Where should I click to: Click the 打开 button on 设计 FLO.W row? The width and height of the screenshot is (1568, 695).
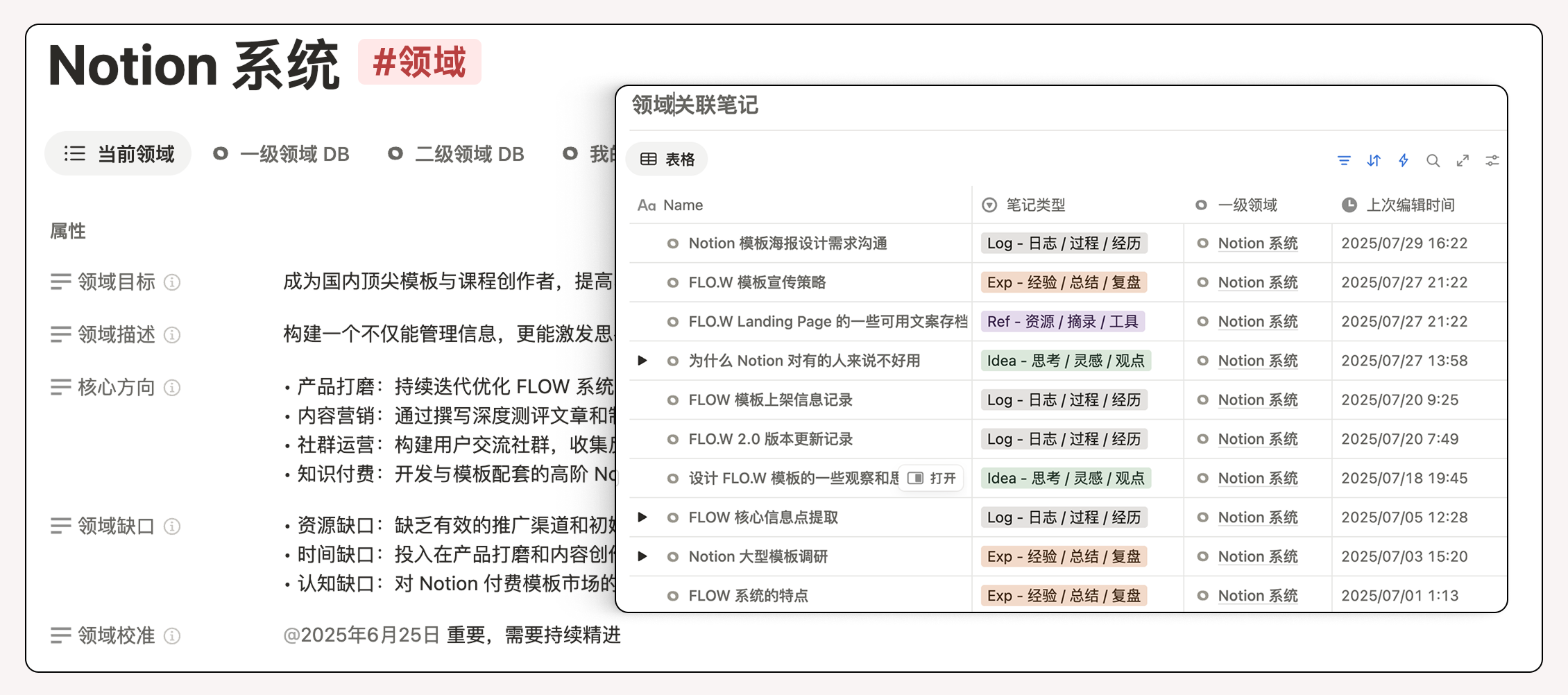pos(931,478)
